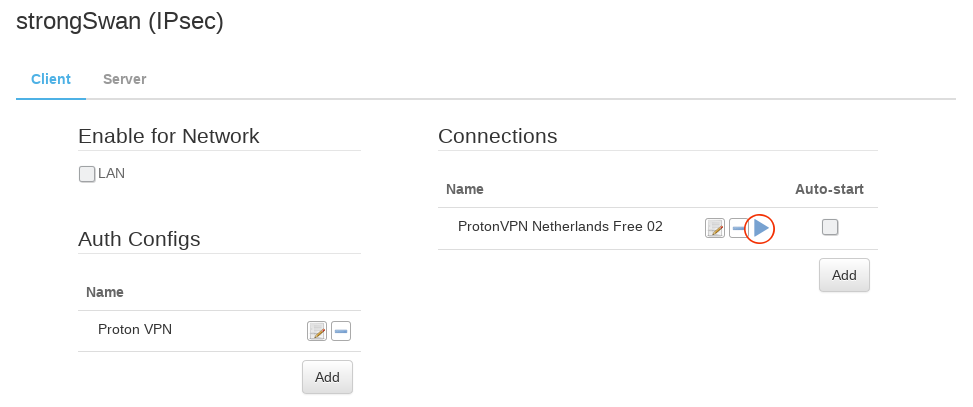Toggle Auto-start for ProtonVPN Netherlands connection
Viewport: 973px width, 407px height.
[830, 228]
